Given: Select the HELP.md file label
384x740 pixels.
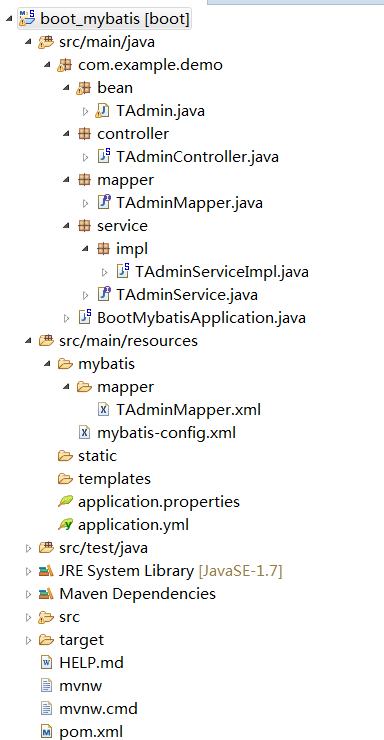Looking at the screenshot, I should [92, 663].
